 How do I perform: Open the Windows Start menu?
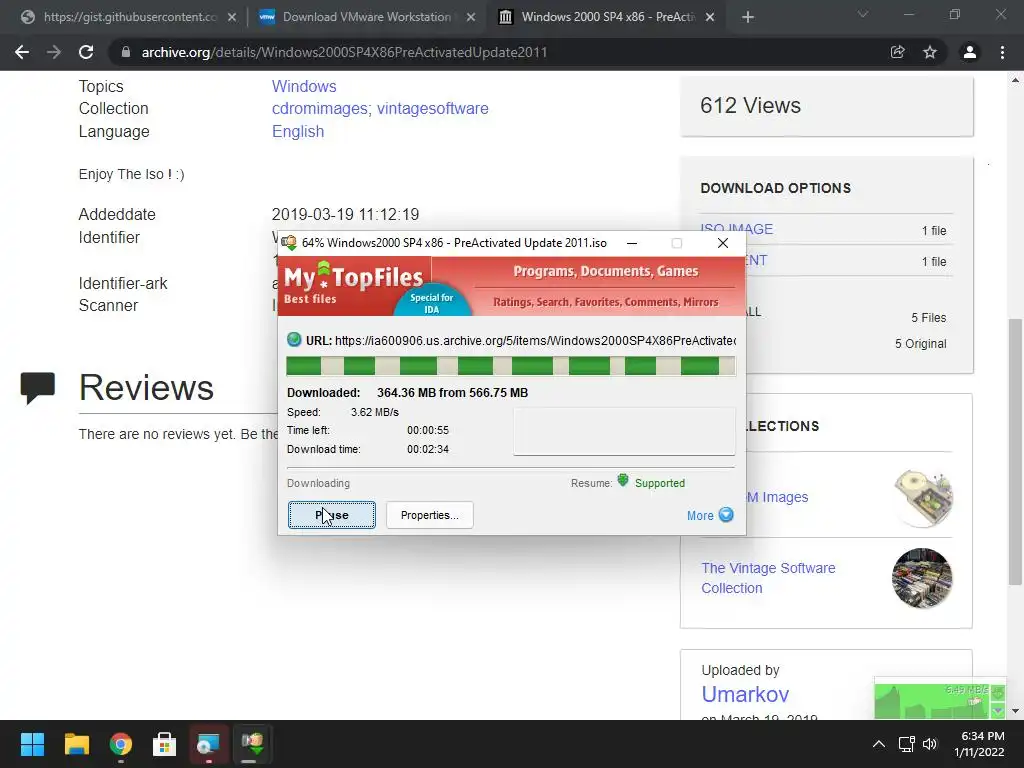(x=32, y=744)
